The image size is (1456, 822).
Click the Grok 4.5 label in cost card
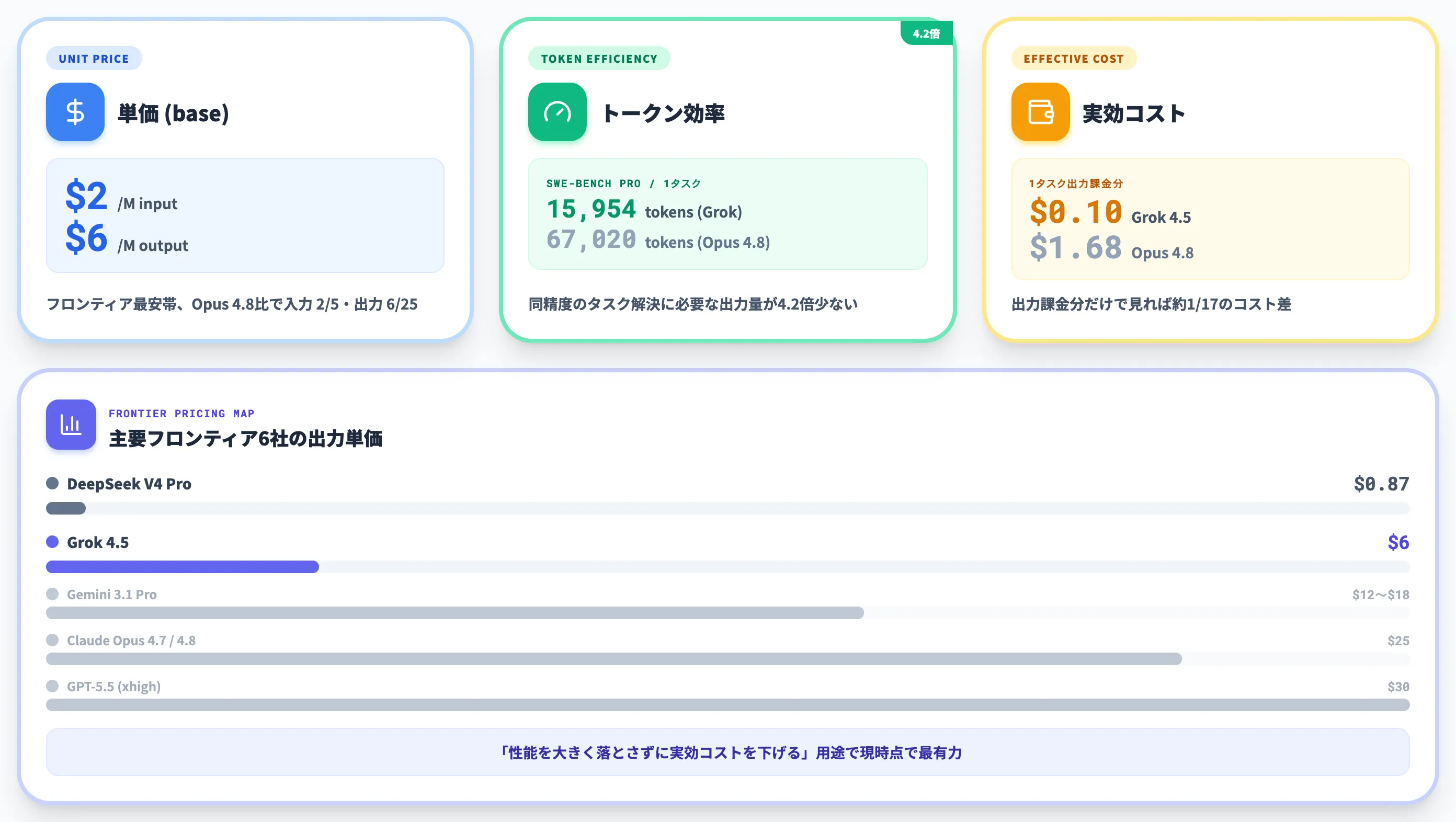pyautogui.click(x=1161, y=217)
